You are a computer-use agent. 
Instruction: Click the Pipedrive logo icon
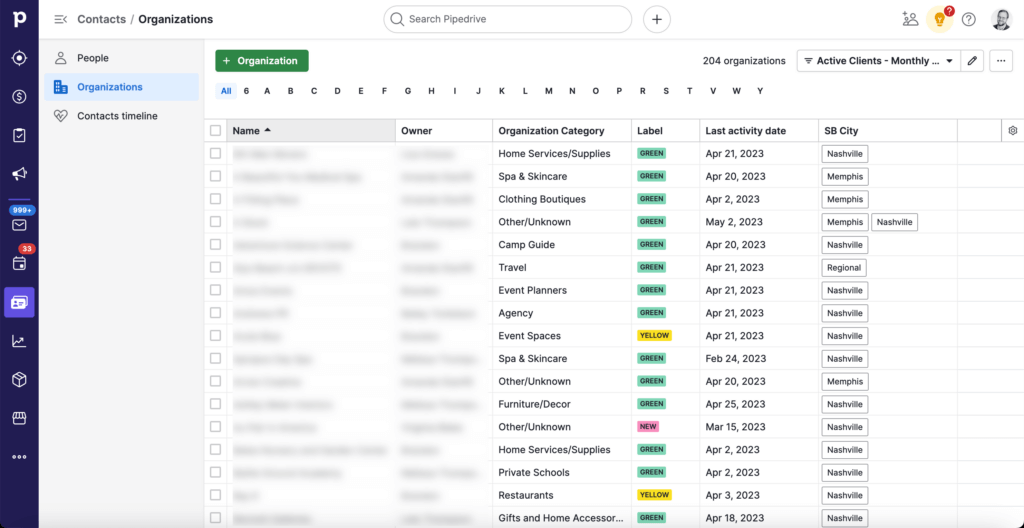tap(19, 19)
